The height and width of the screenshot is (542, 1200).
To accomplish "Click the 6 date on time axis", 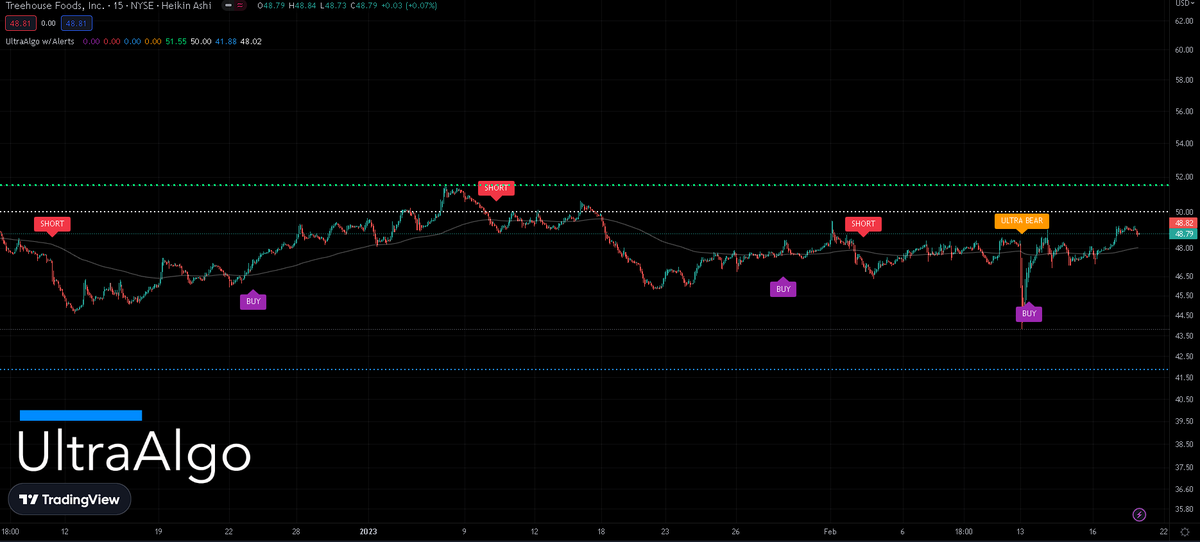I will click(x=903, y=533).
